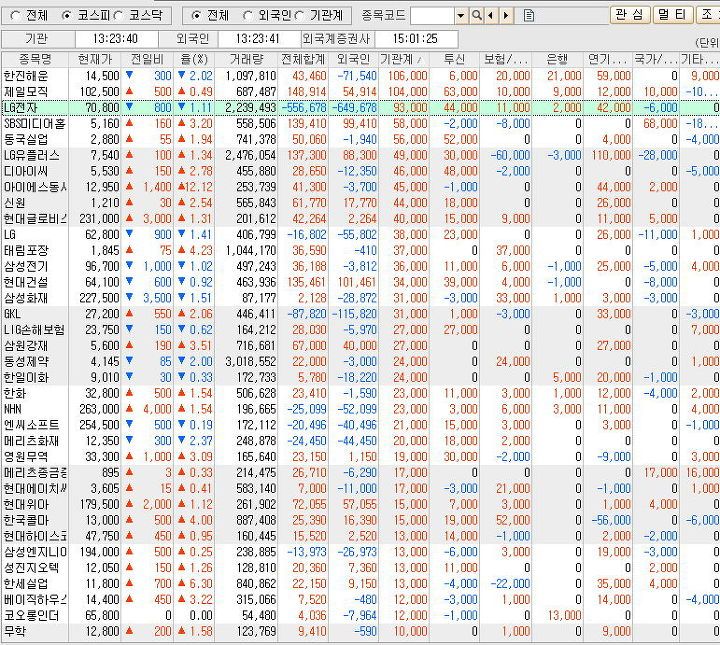Viewport: 720px width, 645px height.
Task: Sort by 은행 column header
Action: coord(557,59)
